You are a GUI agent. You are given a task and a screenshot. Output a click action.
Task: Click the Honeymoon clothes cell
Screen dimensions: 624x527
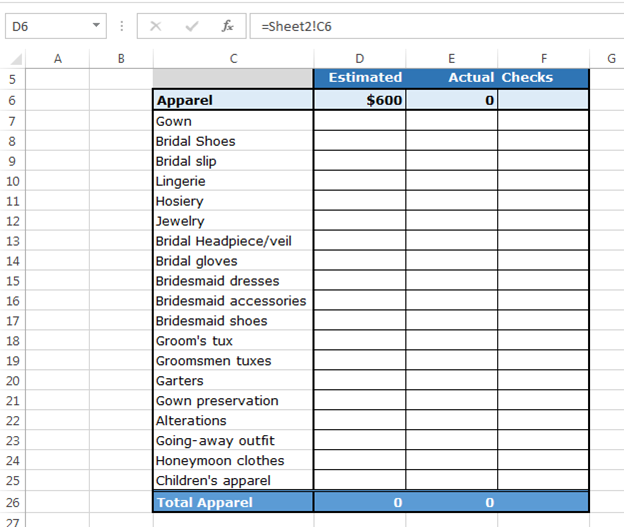pyautogui.click(x=233, y=461)
